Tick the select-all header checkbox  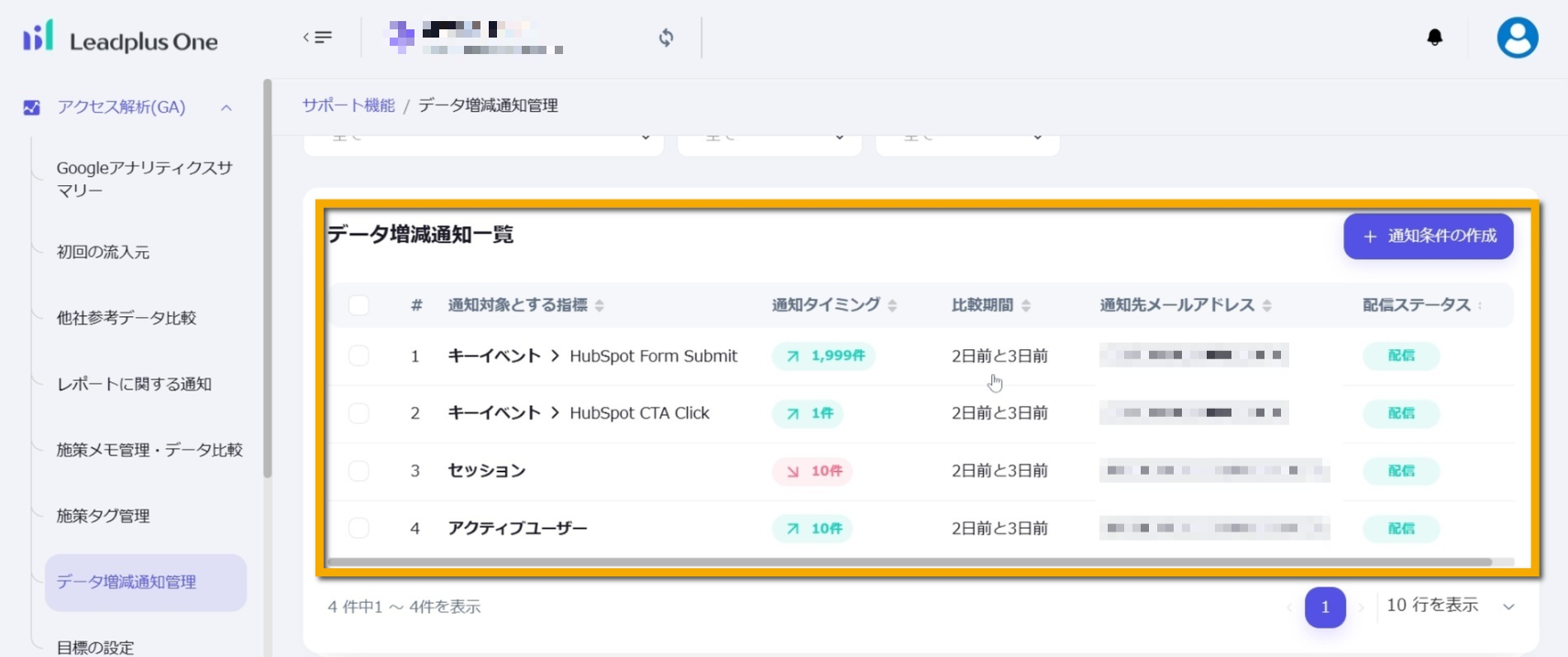[359, 305]
